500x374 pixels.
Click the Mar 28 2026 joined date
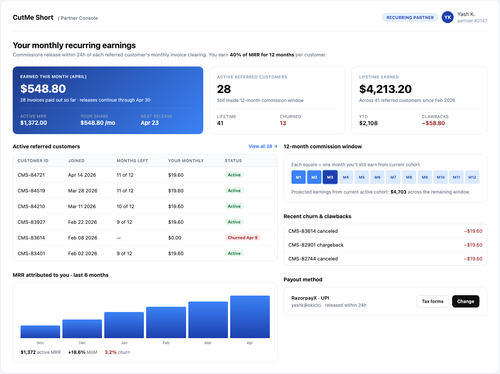[83, 191]
